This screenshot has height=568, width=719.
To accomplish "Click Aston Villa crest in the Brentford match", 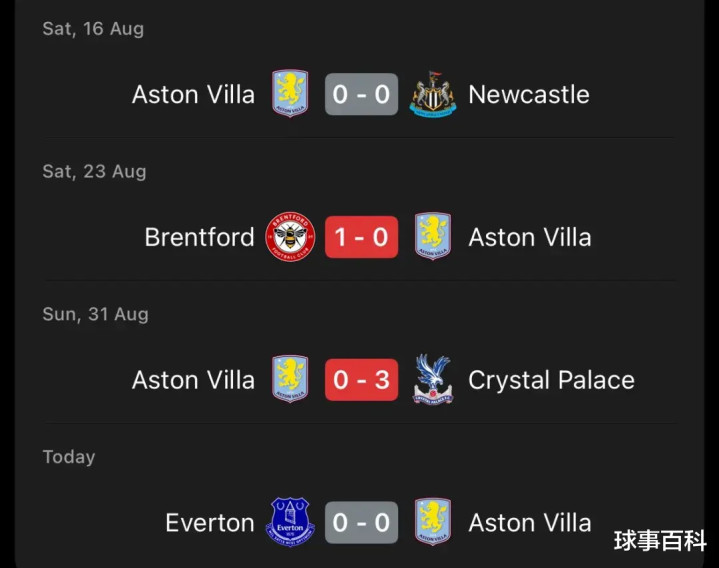I will tap(433, 237).
